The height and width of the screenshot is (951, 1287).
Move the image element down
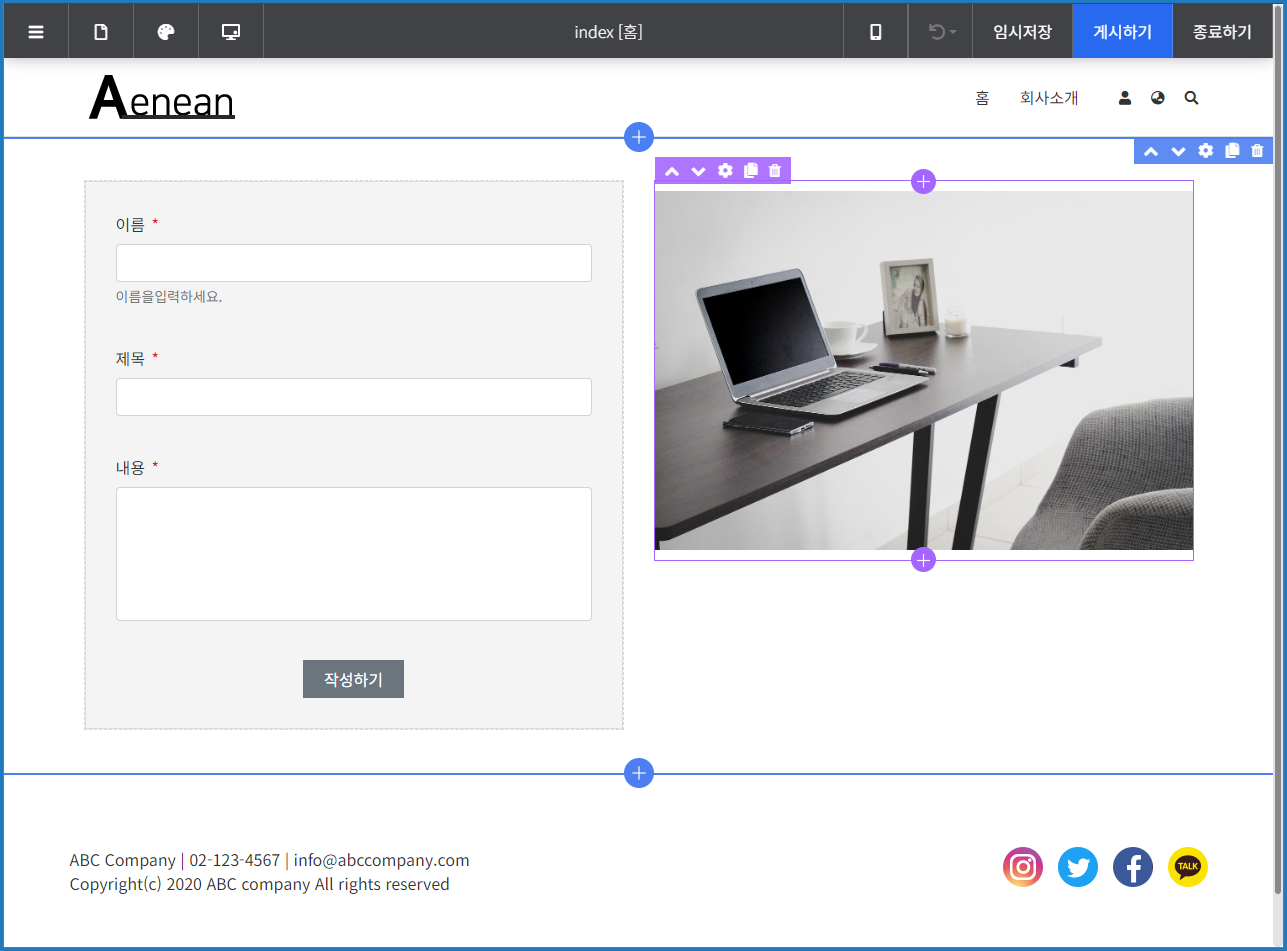click(x=698, y=170)
